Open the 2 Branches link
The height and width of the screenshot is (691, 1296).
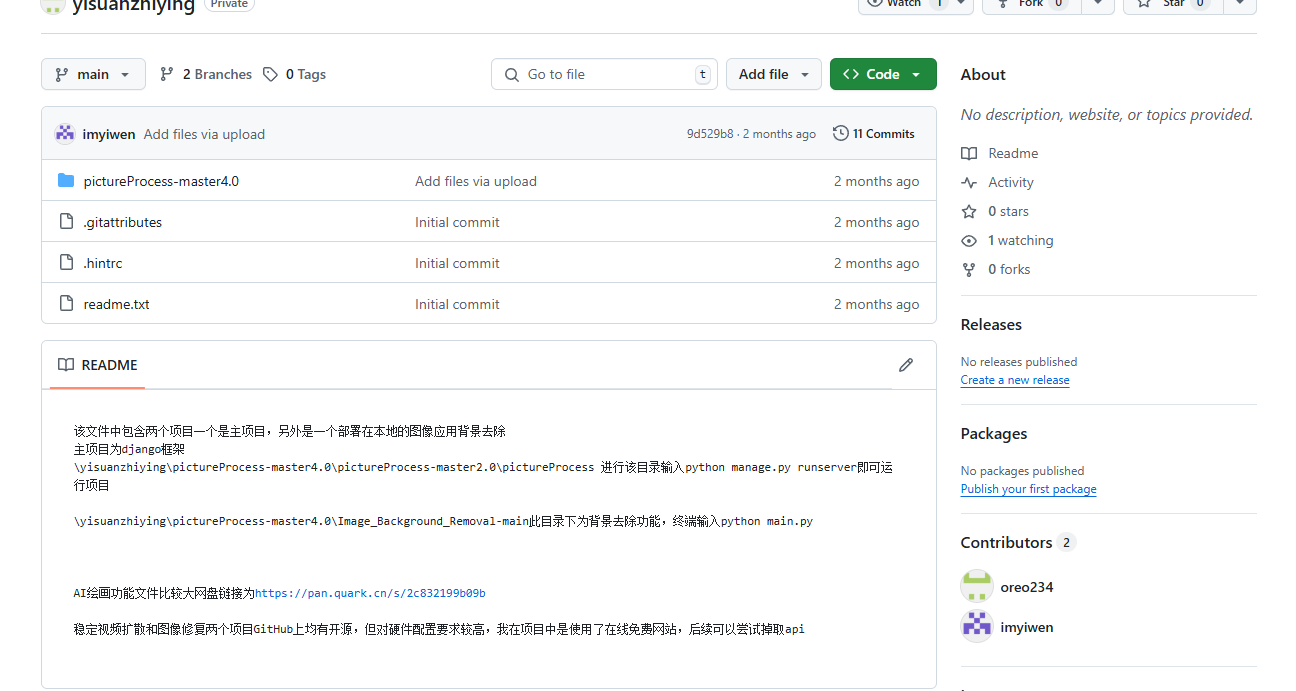(x=217, y=74)
